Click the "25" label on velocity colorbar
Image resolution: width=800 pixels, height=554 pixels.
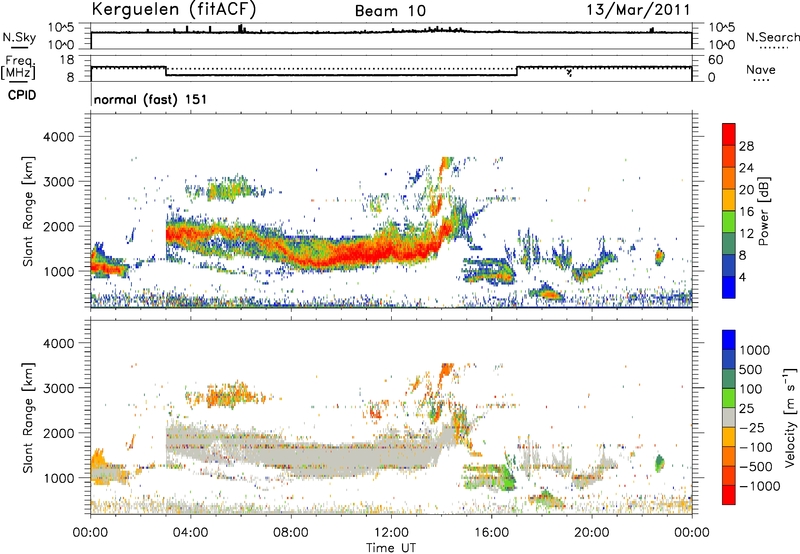746,409
